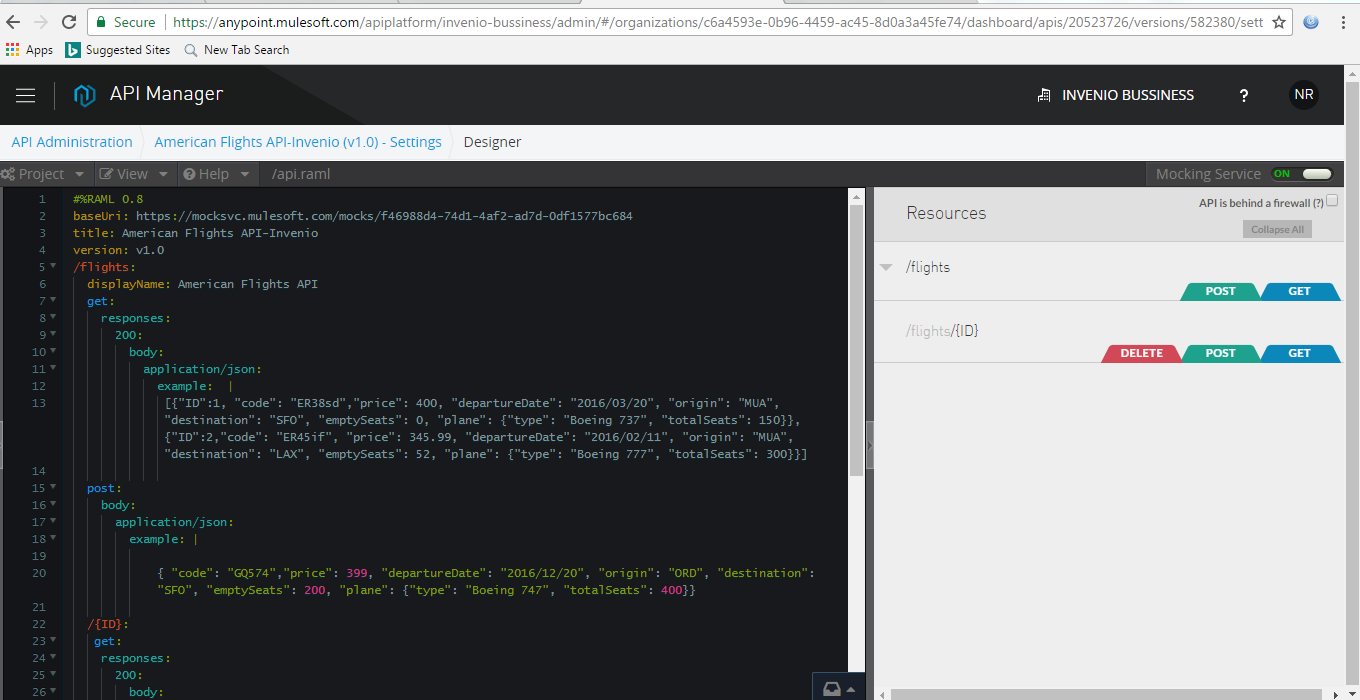The image size is (1360, 700).
Task: Fold the post block on line 15
Action: (53, 488)
